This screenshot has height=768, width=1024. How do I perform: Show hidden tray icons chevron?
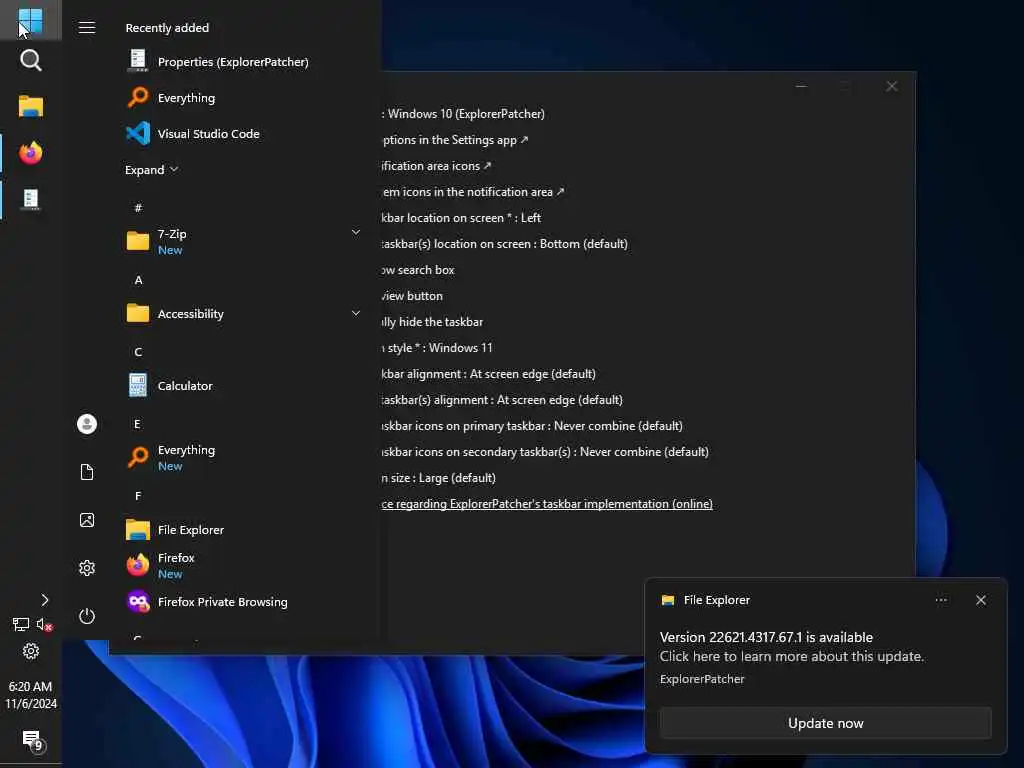tap(44, 600)
